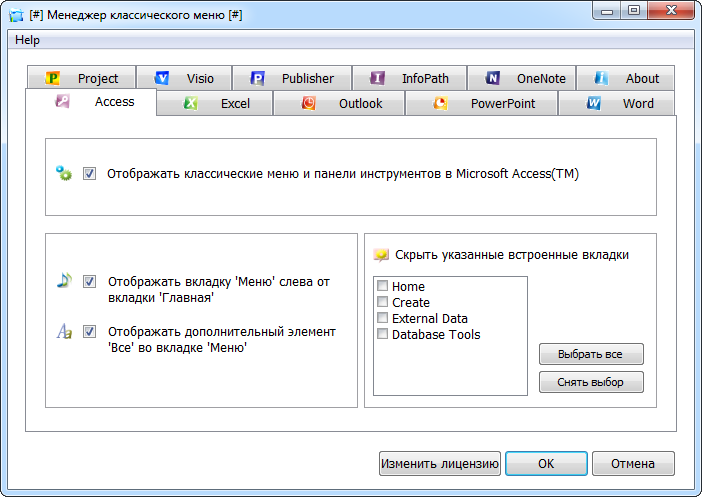
Task: Click the About info icon
Action: [x=601, y=78]
